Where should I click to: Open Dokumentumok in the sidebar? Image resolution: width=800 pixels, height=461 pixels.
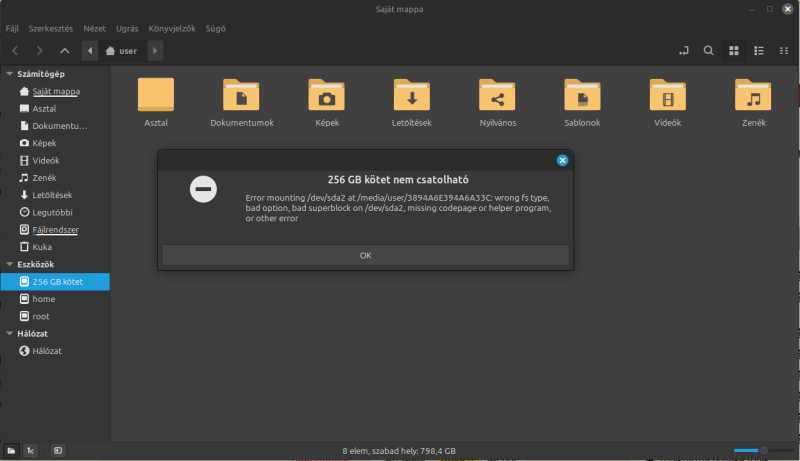[55, 126]
